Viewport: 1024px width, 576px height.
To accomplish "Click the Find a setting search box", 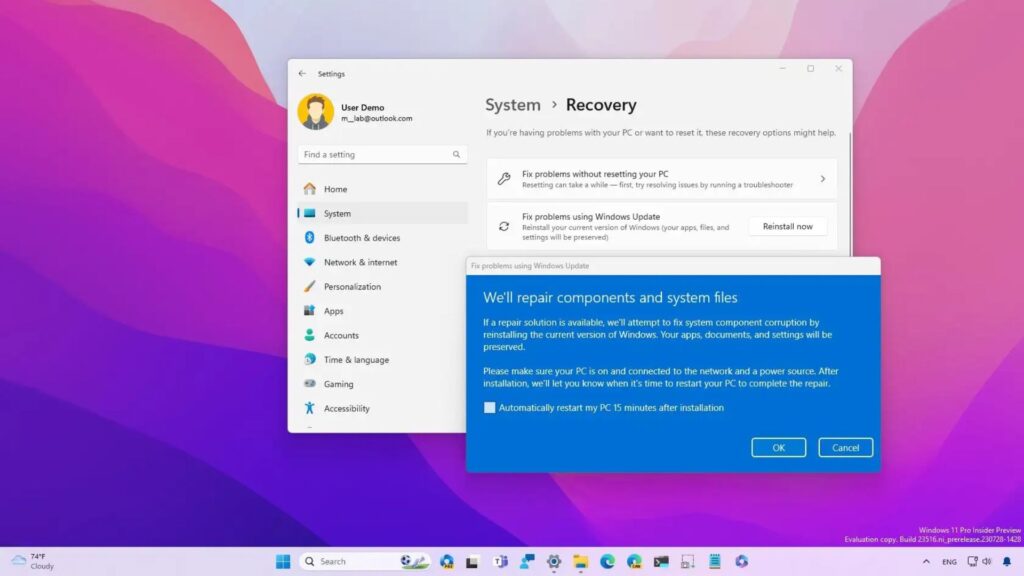I will coord(381,155).
